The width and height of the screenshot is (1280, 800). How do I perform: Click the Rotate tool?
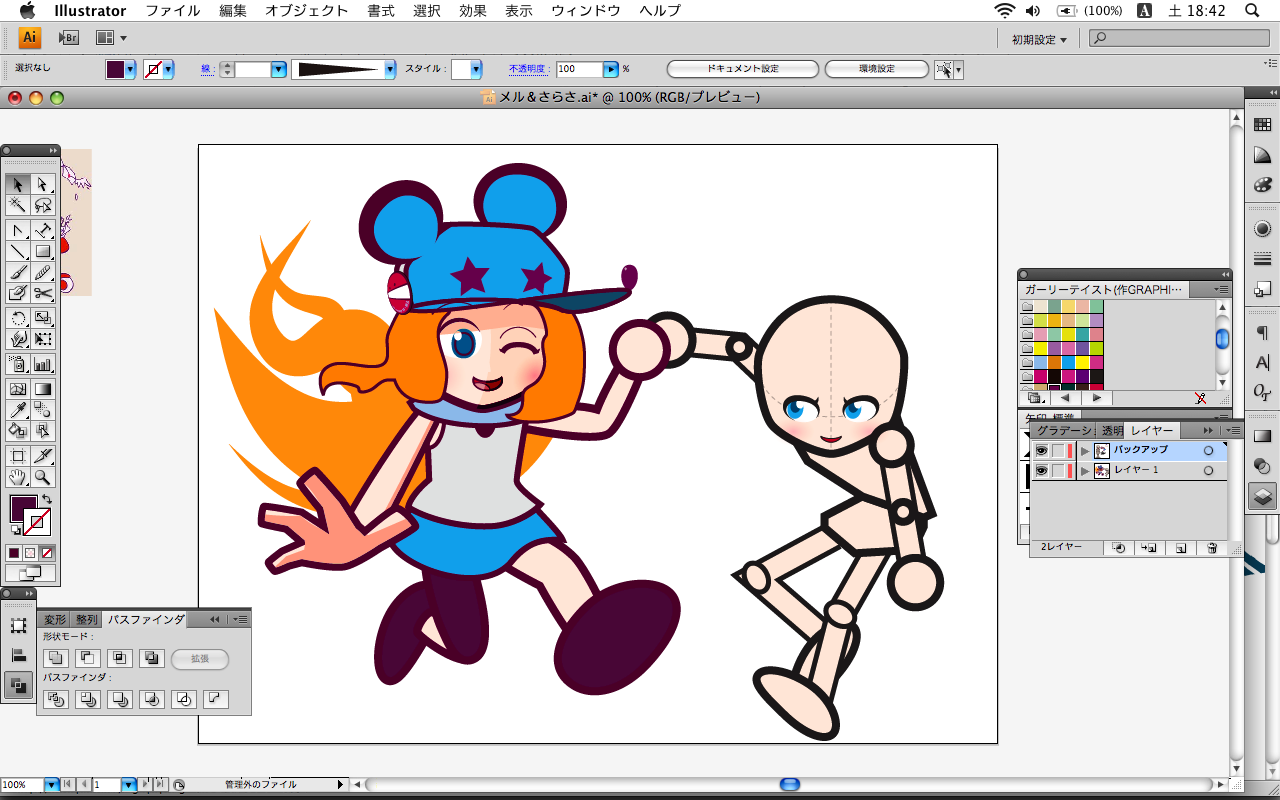point(17,318)
